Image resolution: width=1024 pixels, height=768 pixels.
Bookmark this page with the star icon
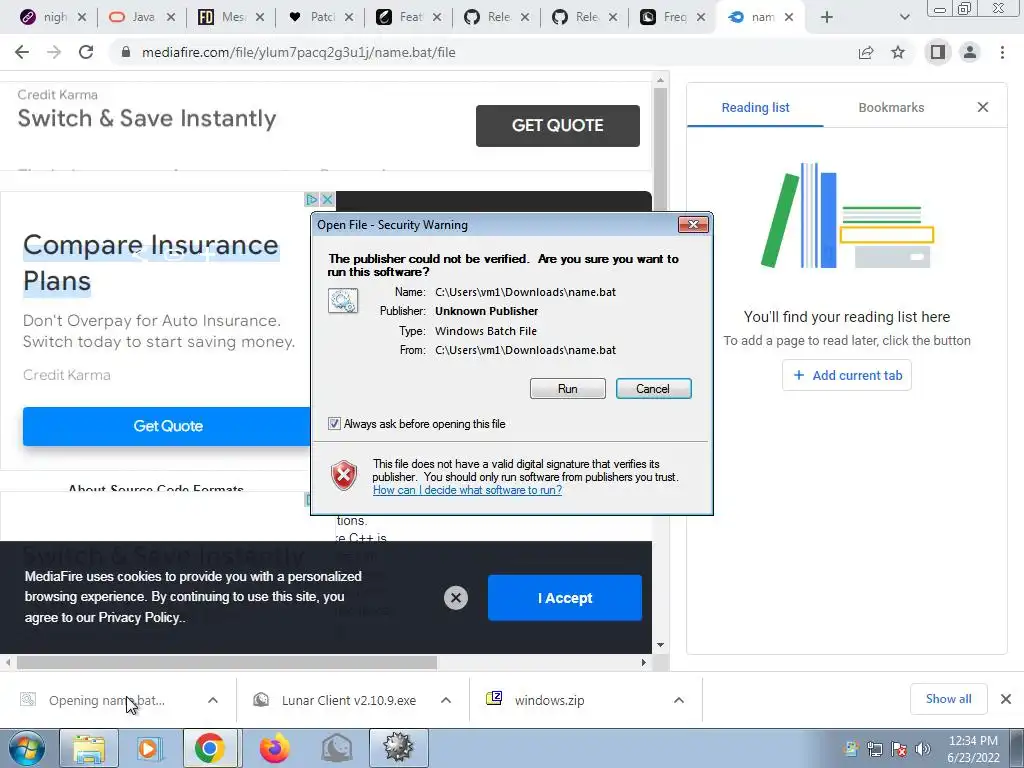(x=898, y=52)
